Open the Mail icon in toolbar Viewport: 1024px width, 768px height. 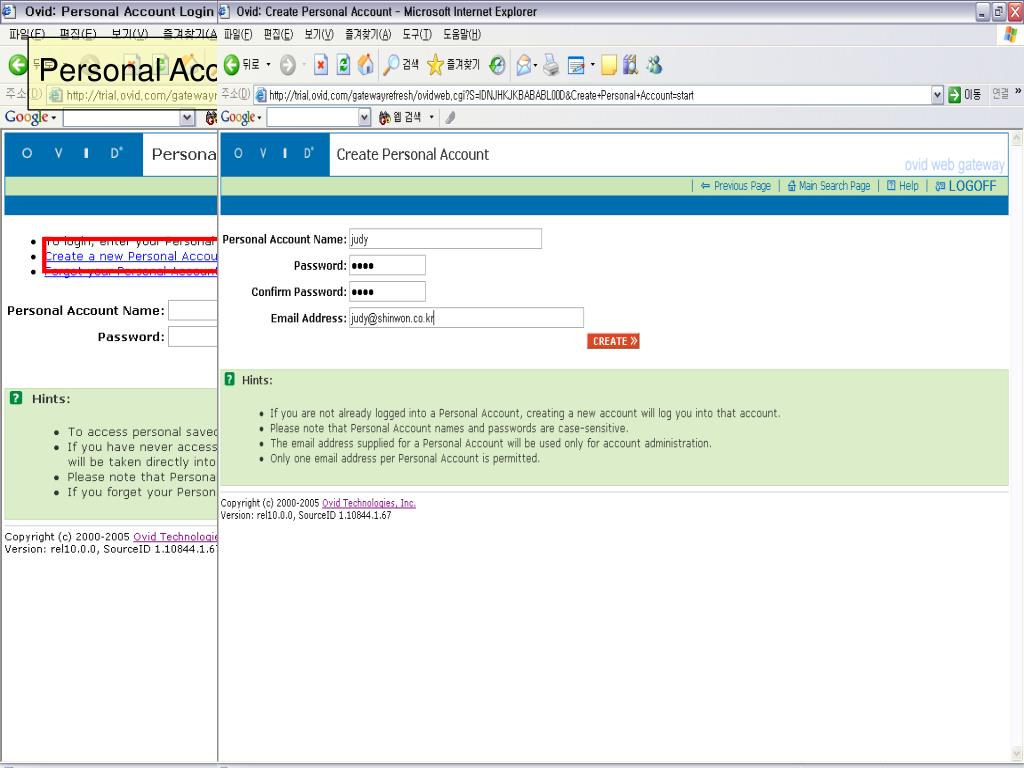click(524, 65)
